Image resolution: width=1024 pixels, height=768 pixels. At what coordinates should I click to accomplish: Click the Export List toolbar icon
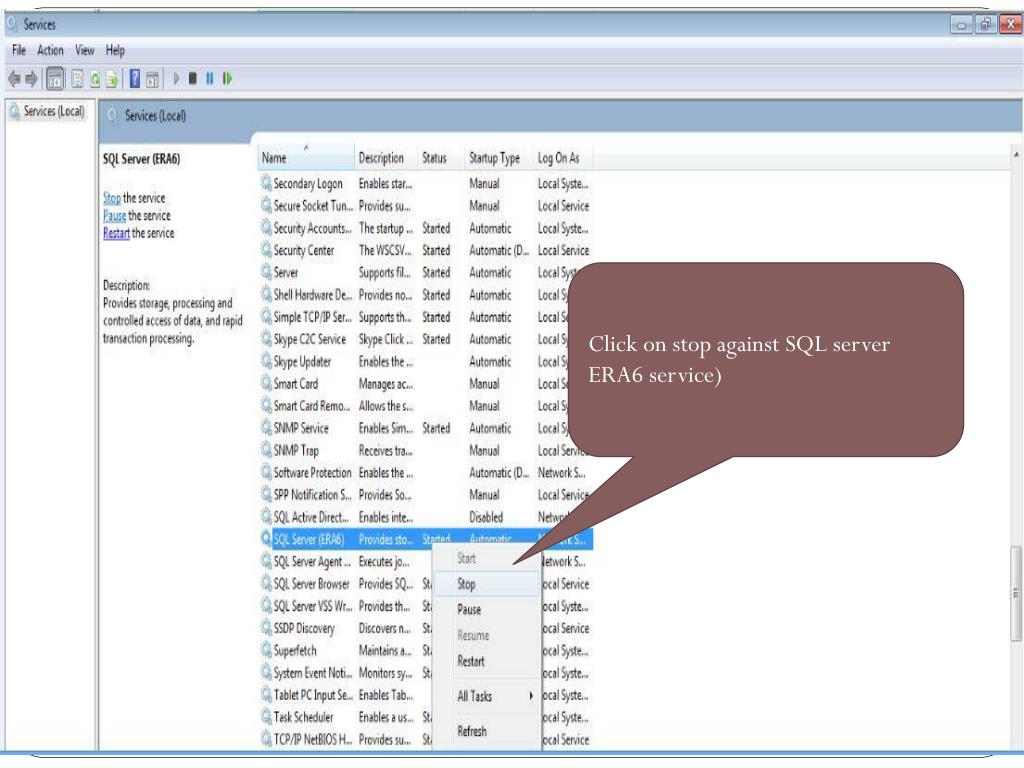pos(112,79)
